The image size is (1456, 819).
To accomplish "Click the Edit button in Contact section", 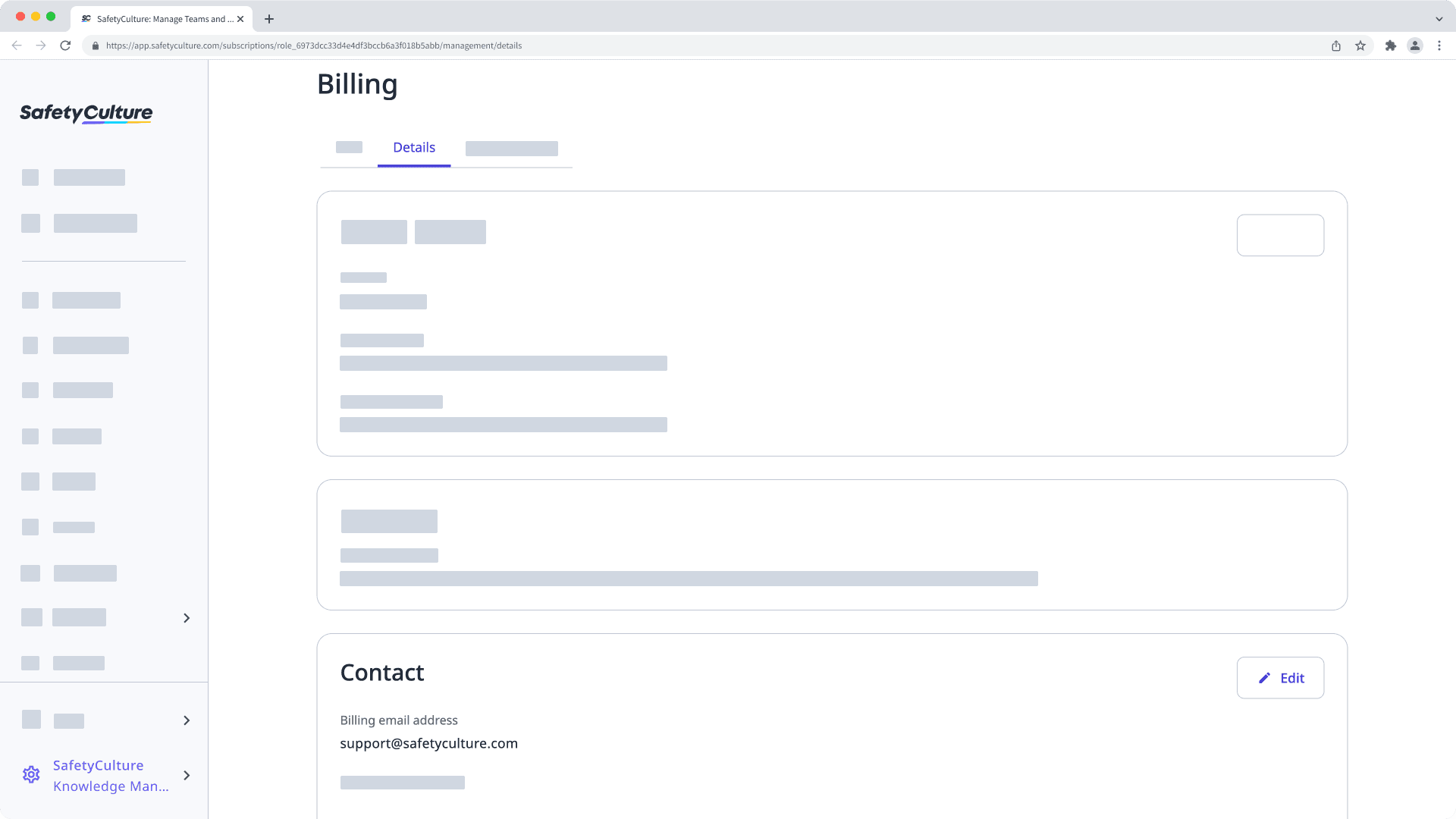I will coord(1280,677).
